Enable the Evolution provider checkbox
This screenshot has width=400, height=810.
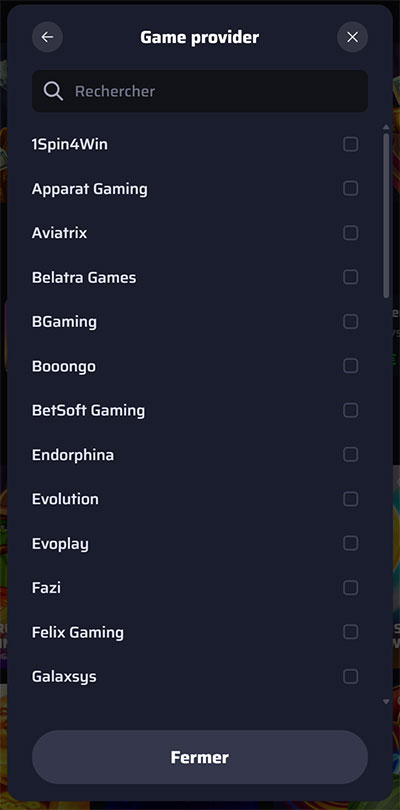click(x=350, y=499)
